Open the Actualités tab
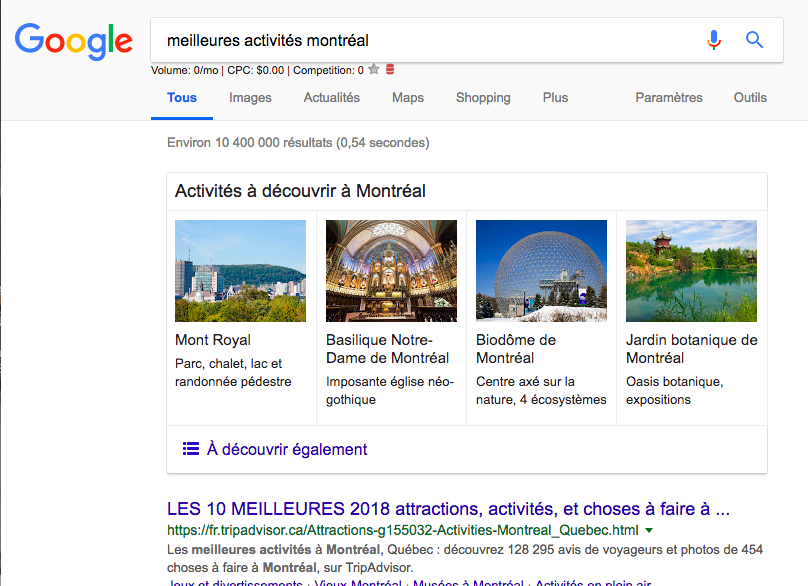808x586 pixels. [x=332, y=97]
